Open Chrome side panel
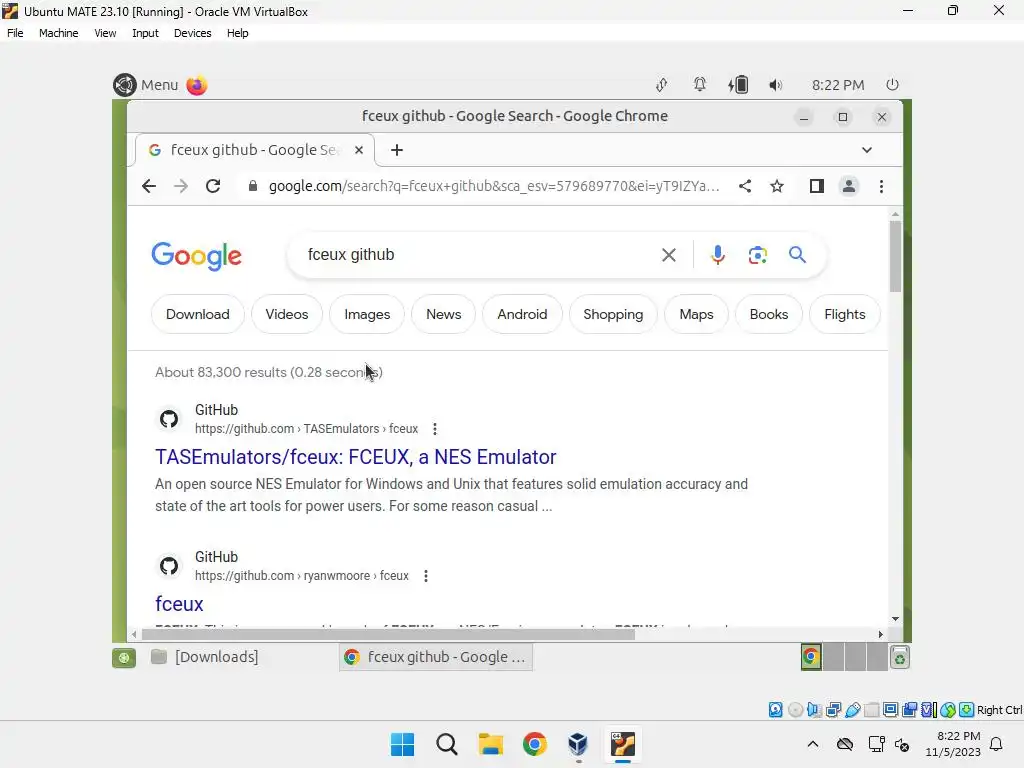The width and height of the screenshot is (1024, 768). pos(816,186)
